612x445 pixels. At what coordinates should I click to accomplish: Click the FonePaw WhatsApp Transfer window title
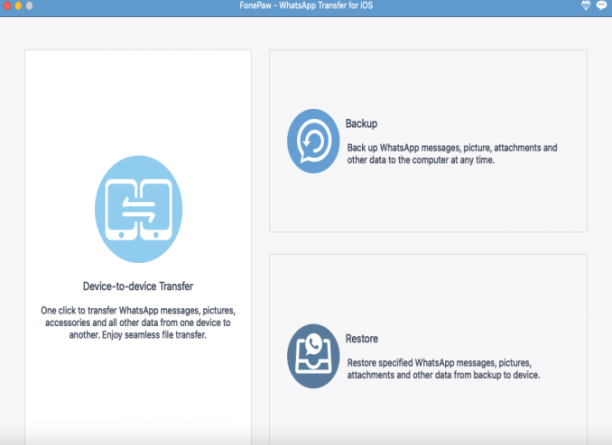click(306, 5)
